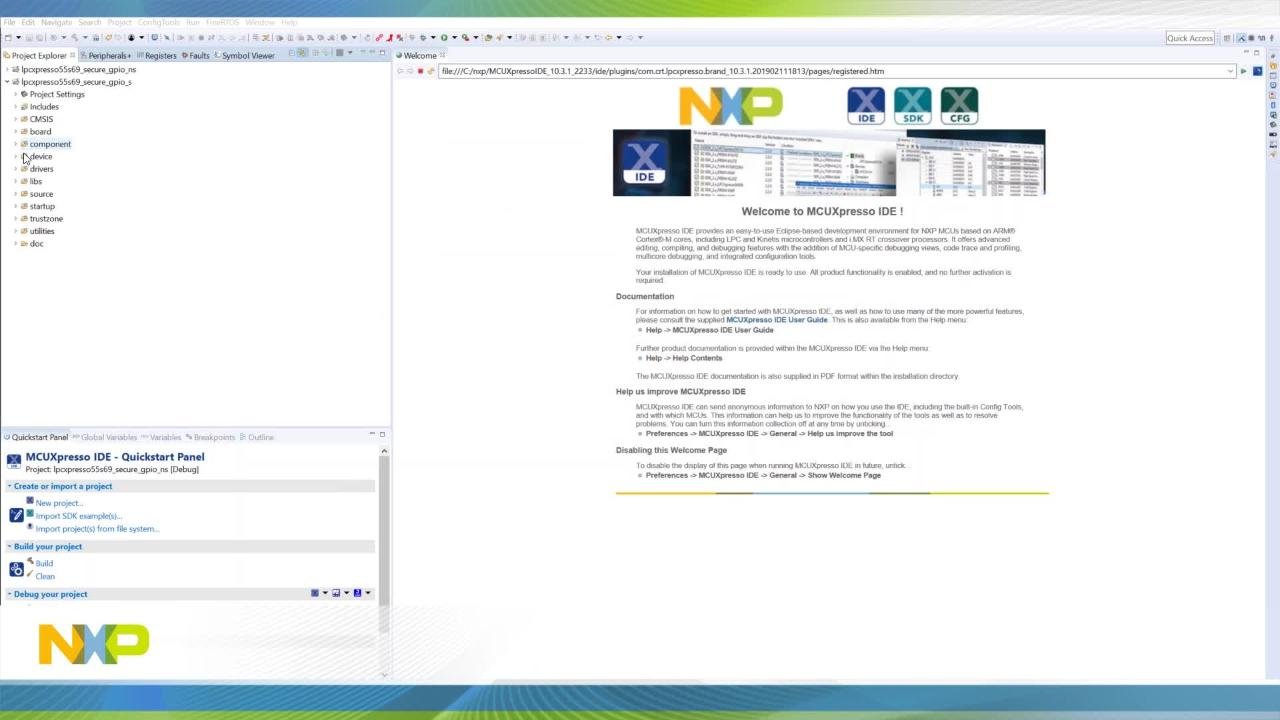1280x720 pixels.
Task: Select the utilities folder
Action: 42,231
